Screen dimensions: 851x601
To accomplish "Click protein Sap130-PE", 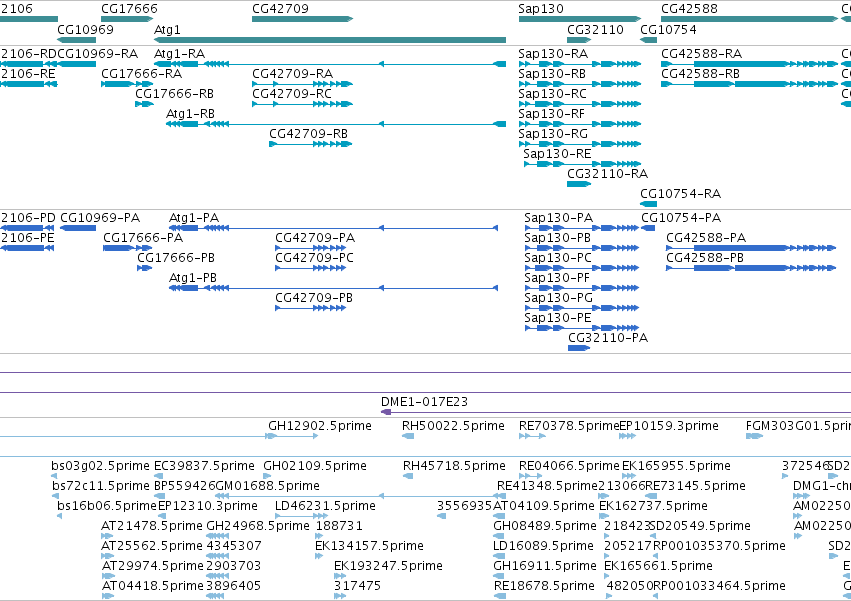I will click(580, 328).
